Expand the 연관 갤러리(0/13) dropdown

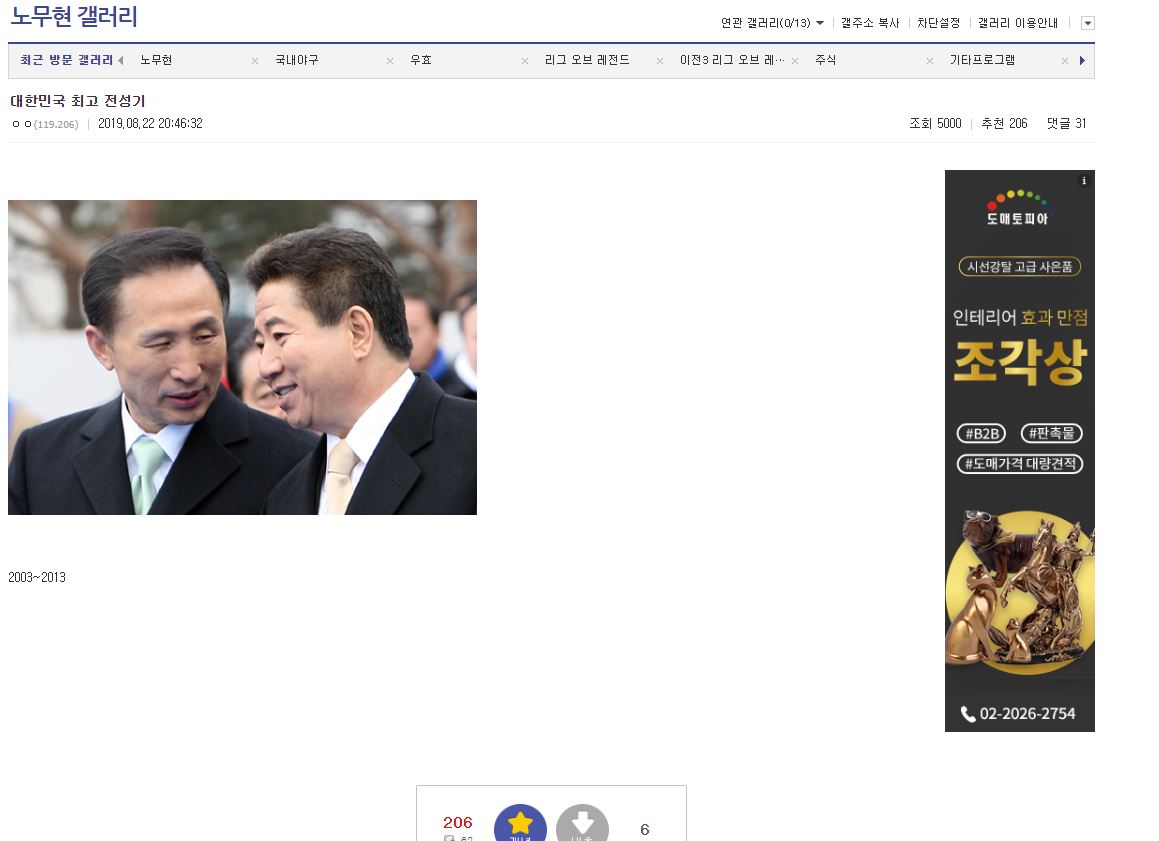tap(772, 23)
